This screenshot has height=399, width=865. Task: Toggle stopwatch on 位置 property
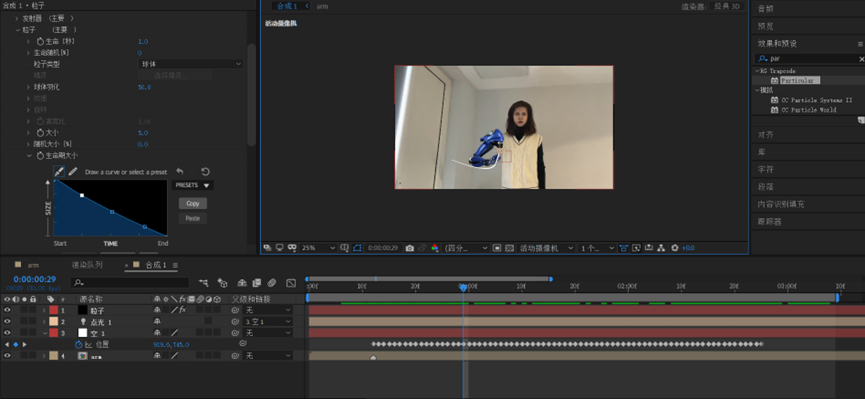(x=78, y=344)
